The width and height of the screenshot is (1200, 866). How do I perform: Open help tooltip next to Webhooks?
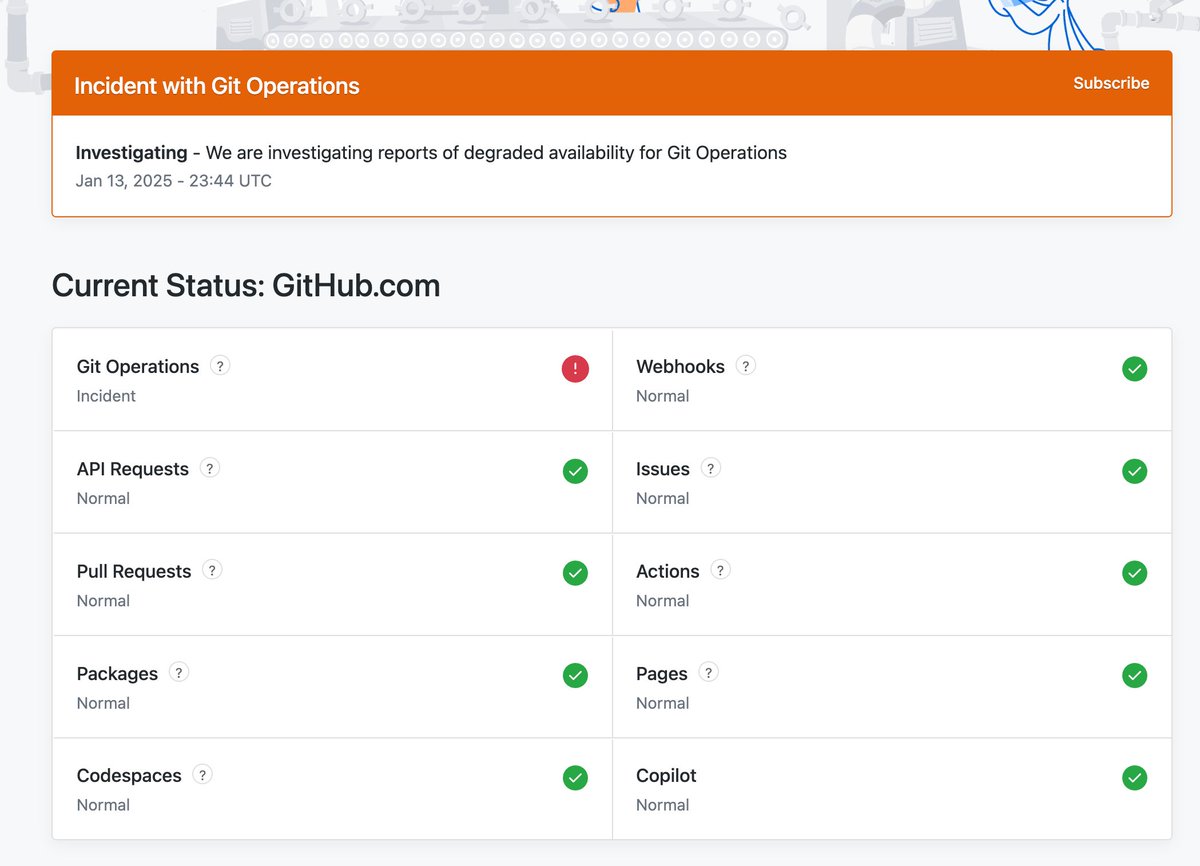point(746,366)
